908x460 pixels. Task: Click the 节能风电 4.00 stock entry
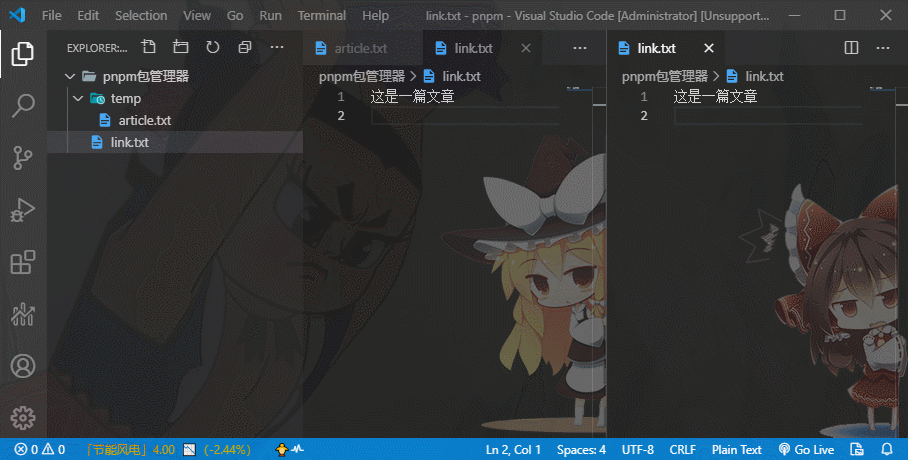[x=130, y=450]
